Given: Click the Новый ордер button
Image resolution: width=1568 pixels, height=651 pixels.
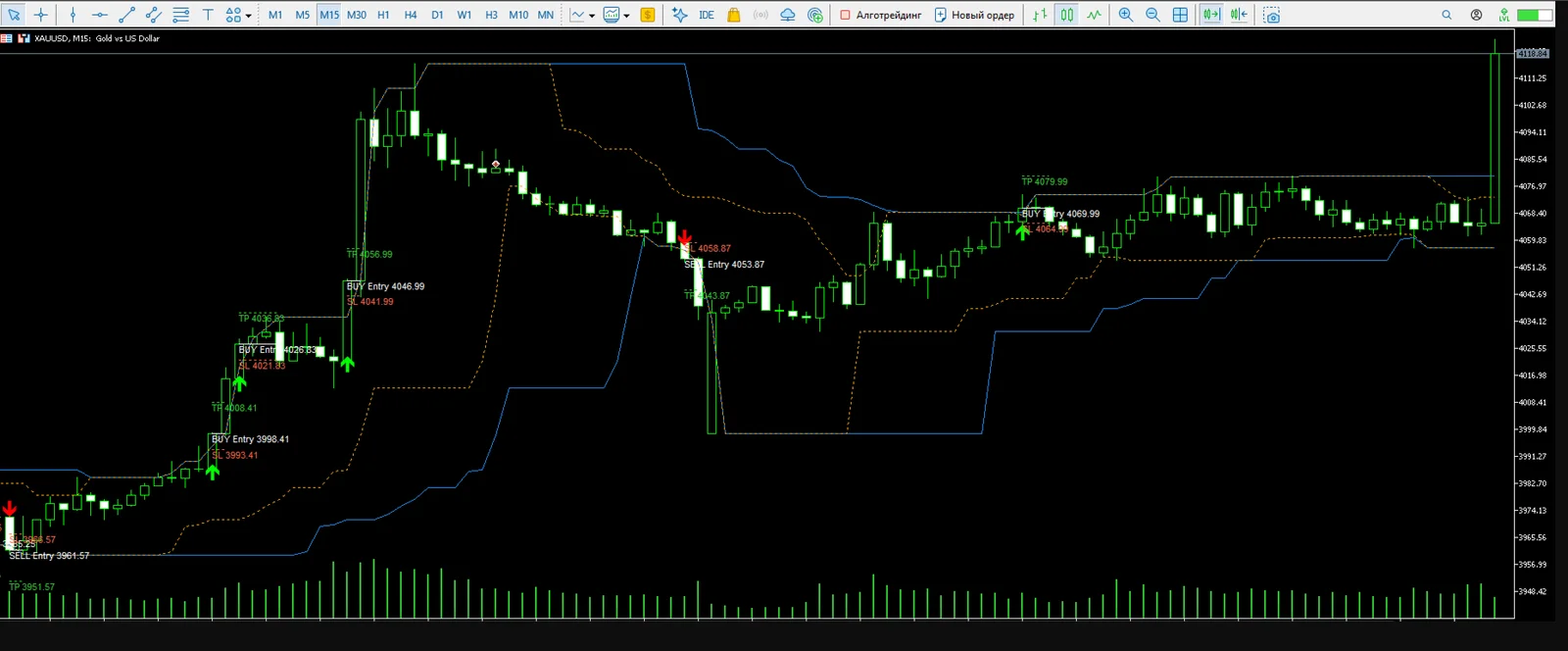Looking at the screenshot, I should pos(974,15).
